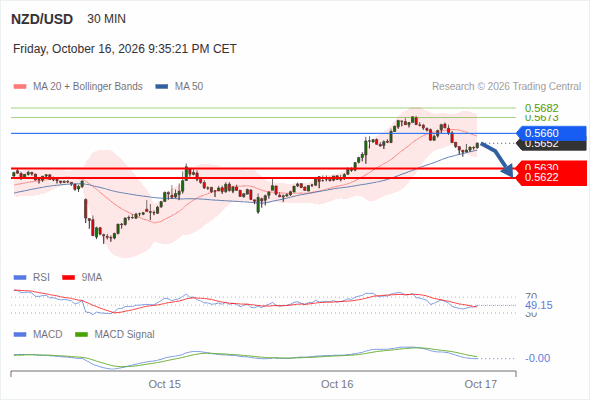Click the red 9MA legend swatch
This screenshot has width=590, height=400.
tap(68, 278)
